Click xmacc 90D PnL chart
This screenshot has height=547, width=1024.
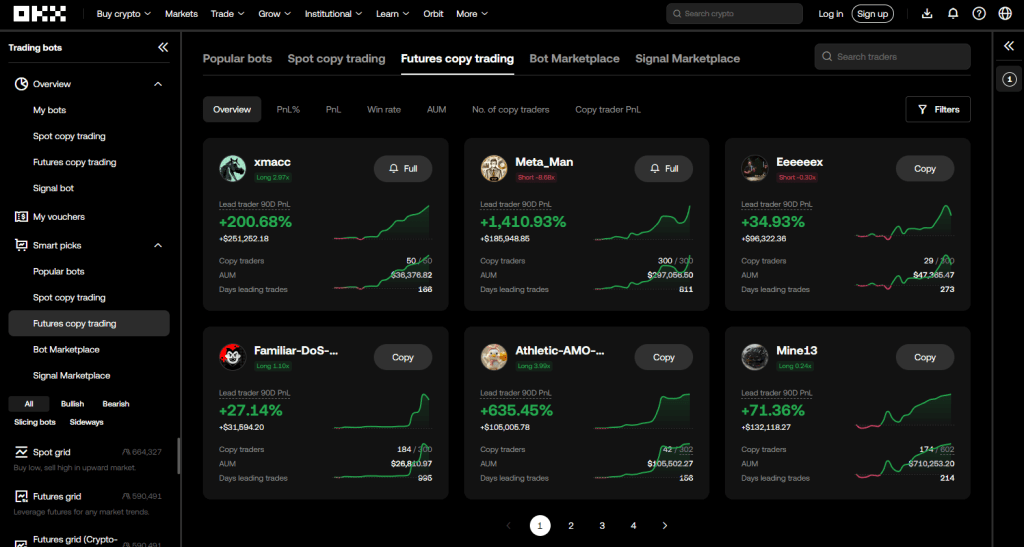[382, 222]
